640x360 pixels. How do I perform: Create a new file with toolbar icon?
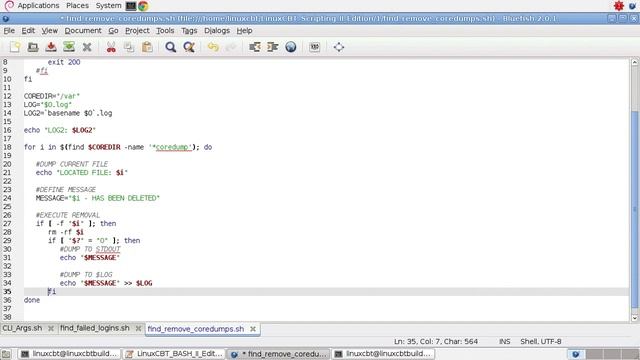(x=15, y=47)
